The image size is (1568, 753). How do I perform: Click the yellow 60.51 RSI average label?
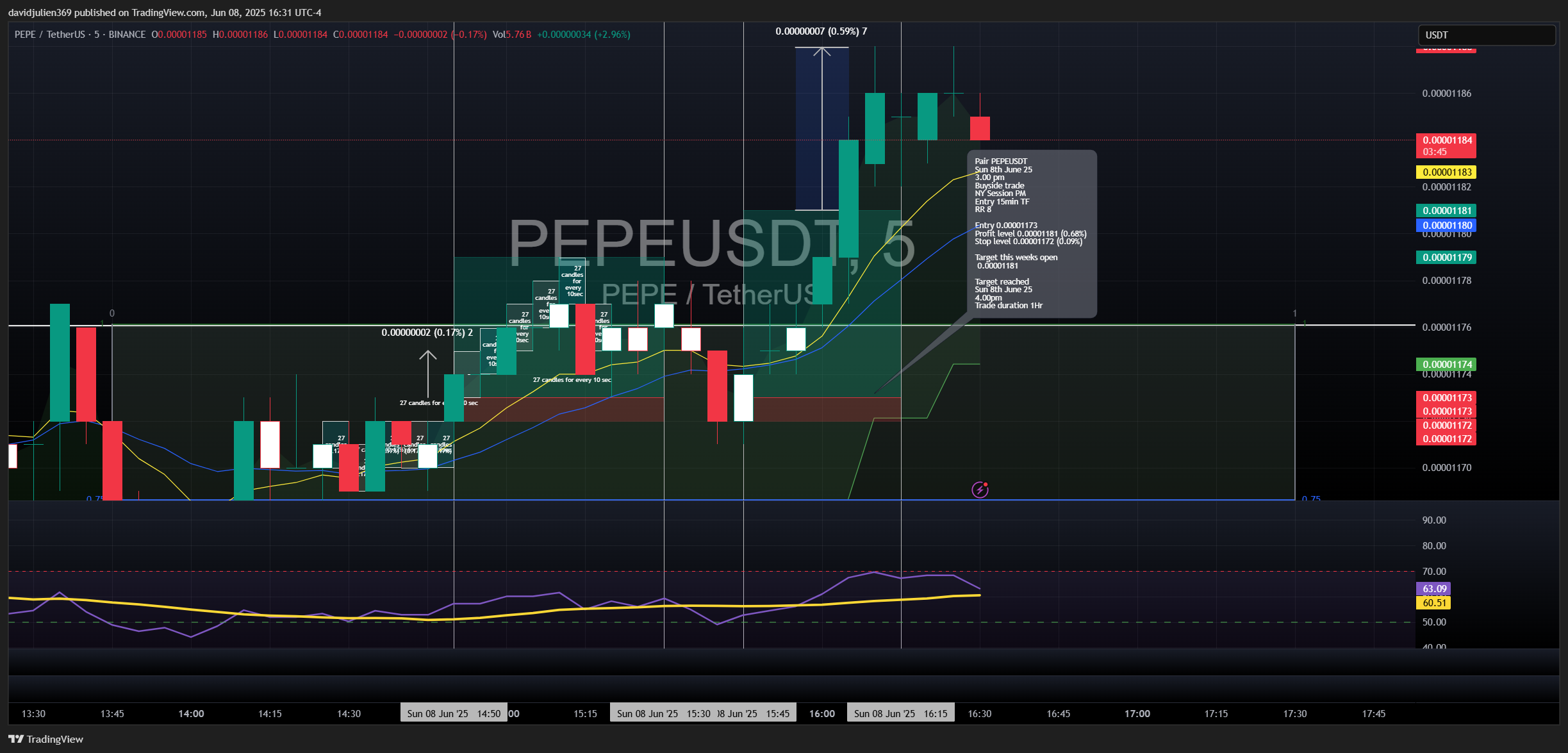point(1433,603)
